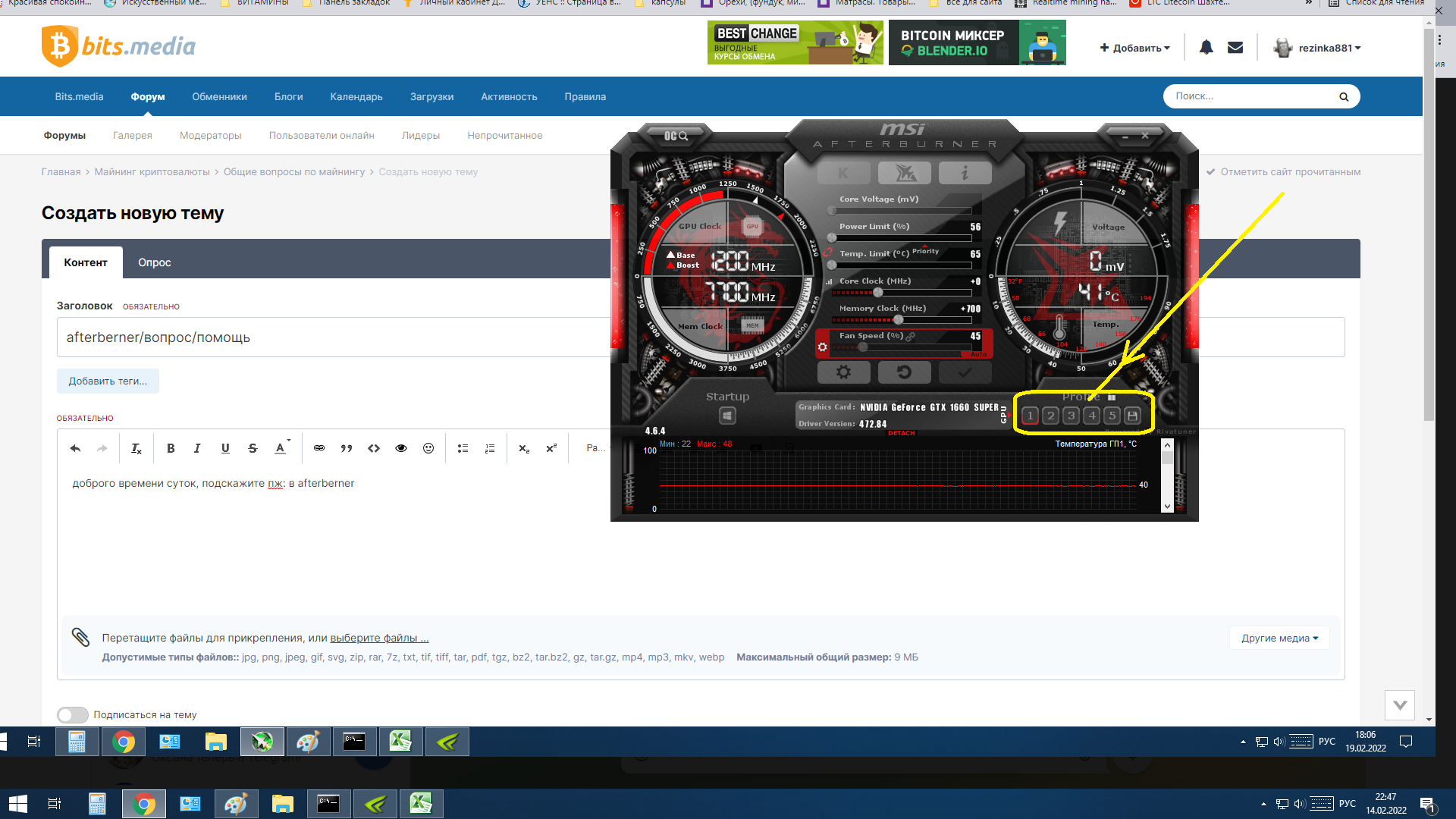1456x819 pixels.
Task: Open the Календарь menu item
Action: point(356,97)
